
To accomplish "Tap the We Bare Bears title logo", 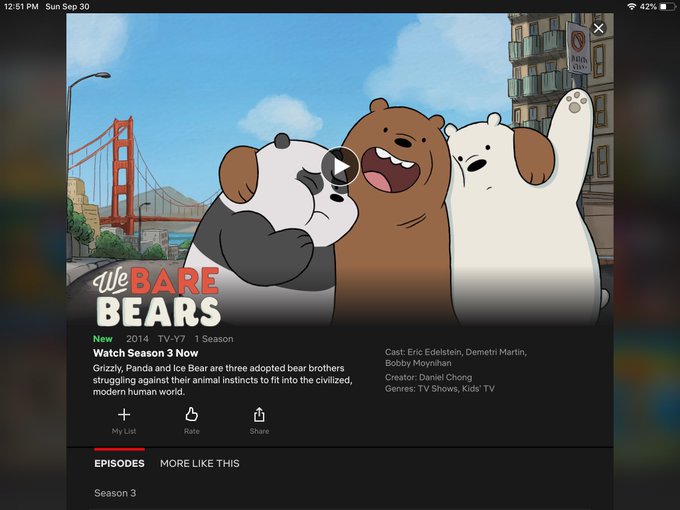I will tap(157, 297).
